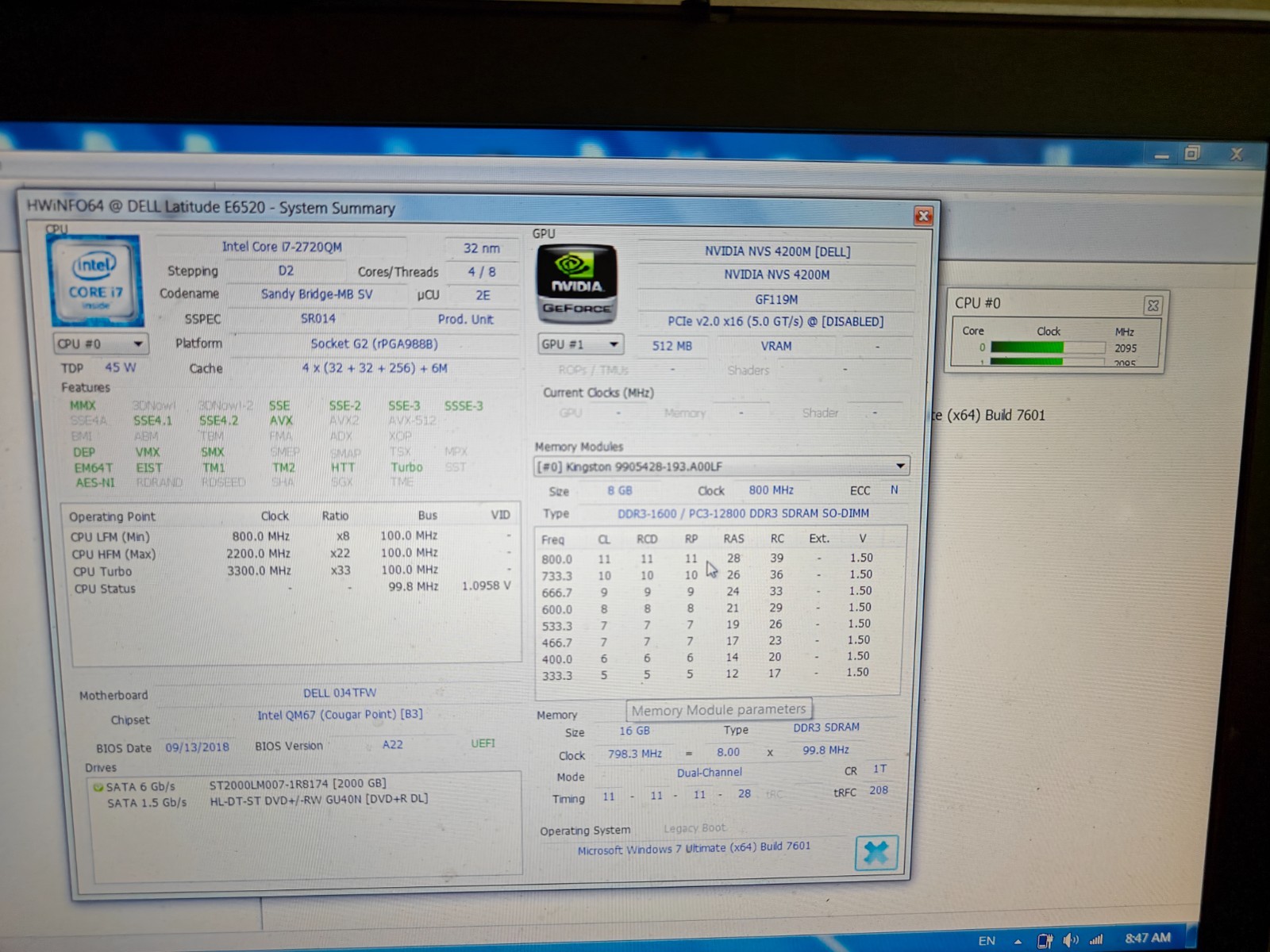Click the Intel Core i7-2720QM name field
The image size is (1270, 952).
tap(282, 247)
